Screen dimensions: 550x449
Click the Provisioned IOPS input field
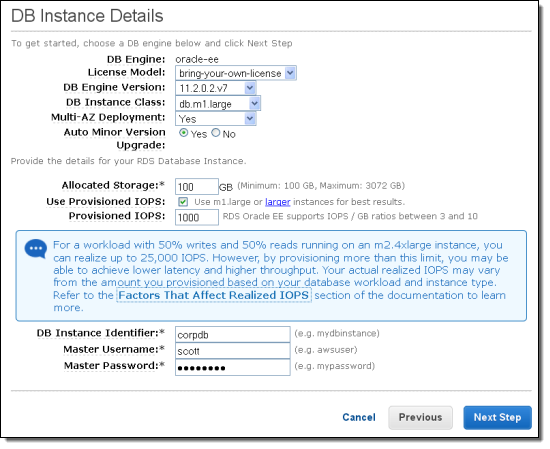pyautogui.click(x=197, y=217)
